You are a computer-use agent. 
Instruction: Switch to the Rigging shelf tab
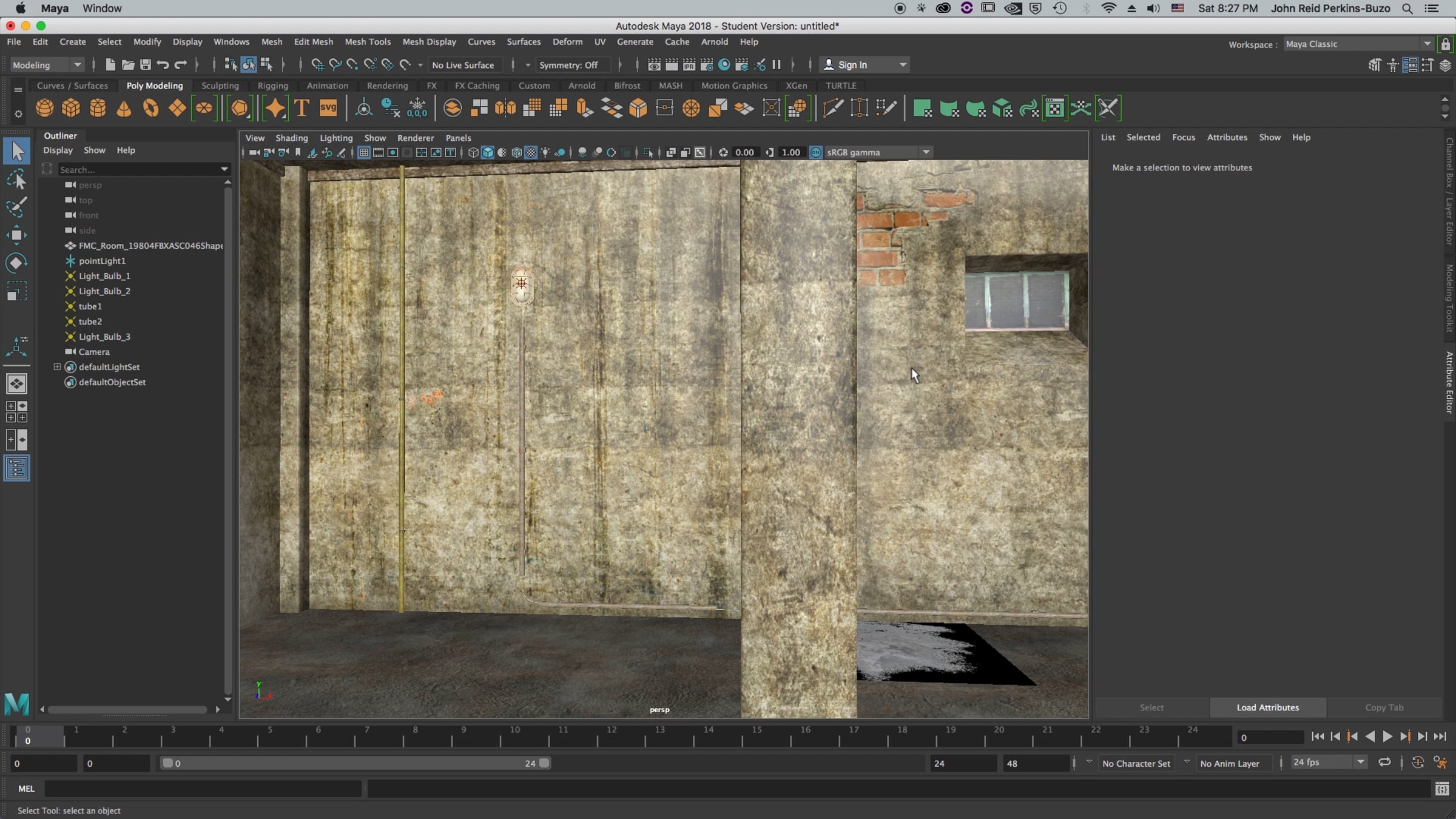point(272,86)
